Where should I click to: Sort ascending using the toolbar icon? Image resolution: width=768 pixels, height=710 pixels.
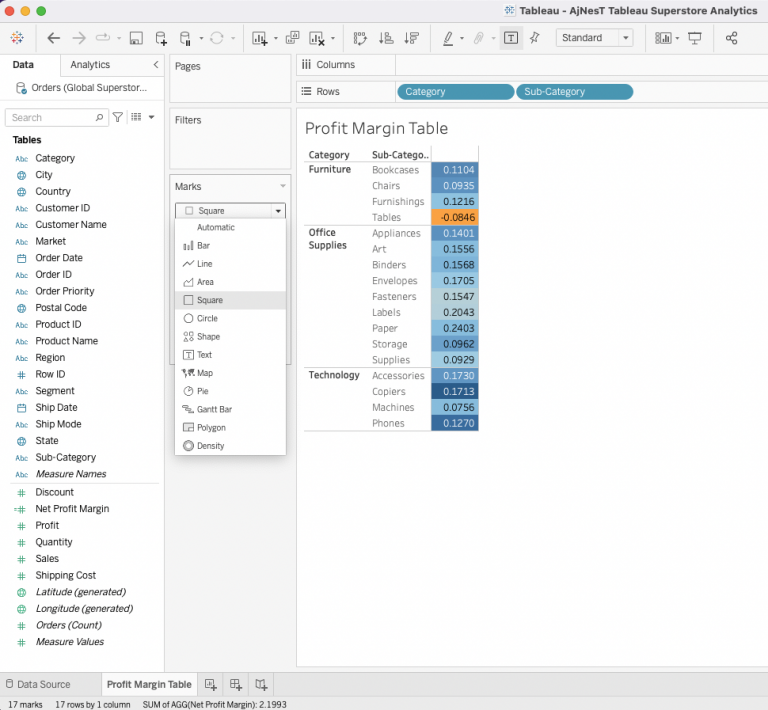click(x=386, y=38)
